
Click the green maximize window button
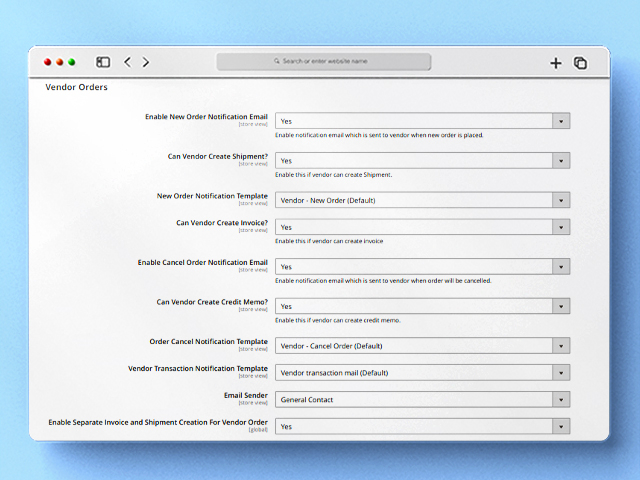pos(72,62)
